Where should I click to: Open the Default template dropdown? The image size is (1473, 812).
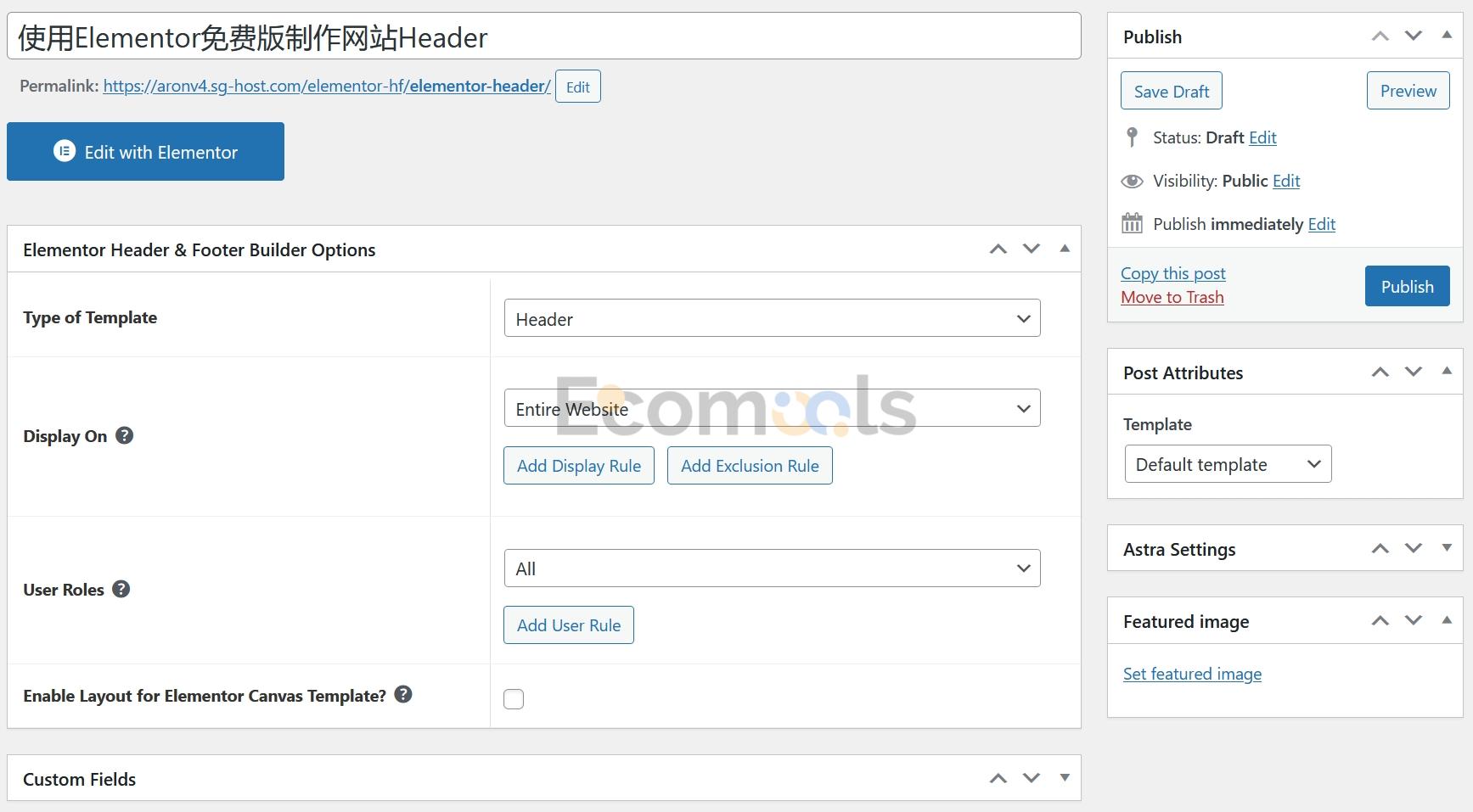pos(1228,464)
